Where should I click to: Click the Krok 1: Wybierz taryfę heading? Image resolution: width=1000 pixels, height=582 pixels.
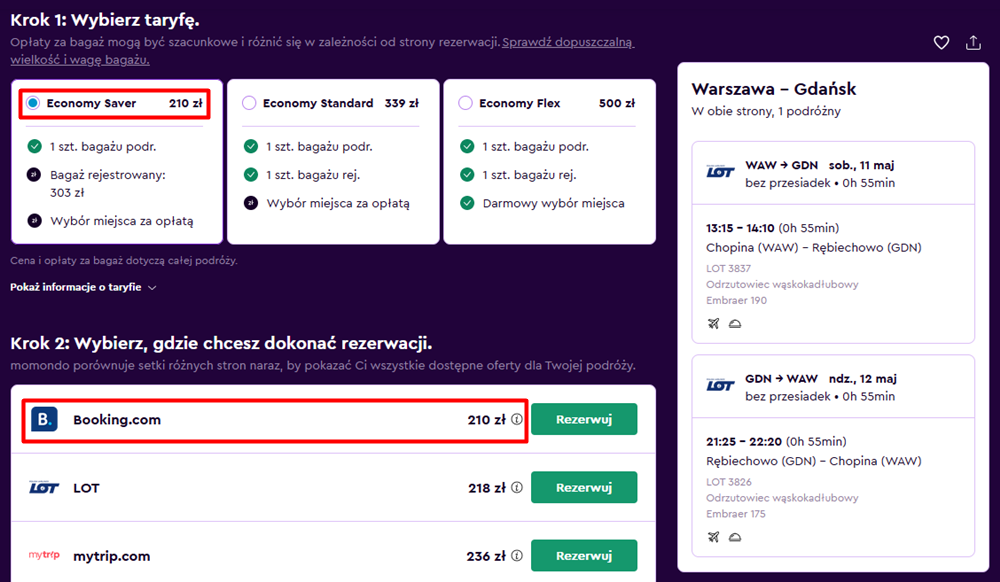(105, 20)
